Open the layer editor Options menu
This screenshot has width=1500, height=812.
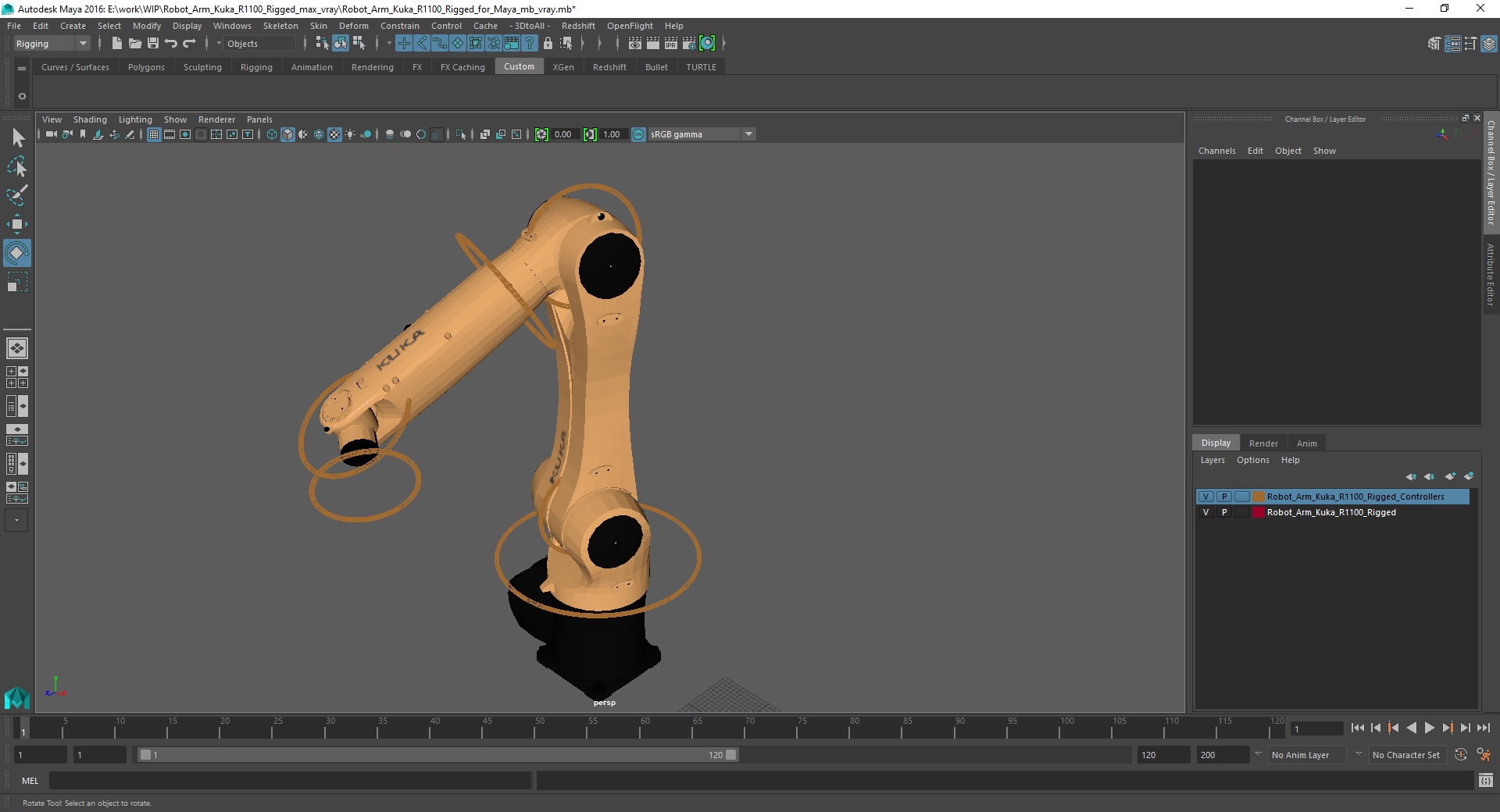[x=1252, y=460]
